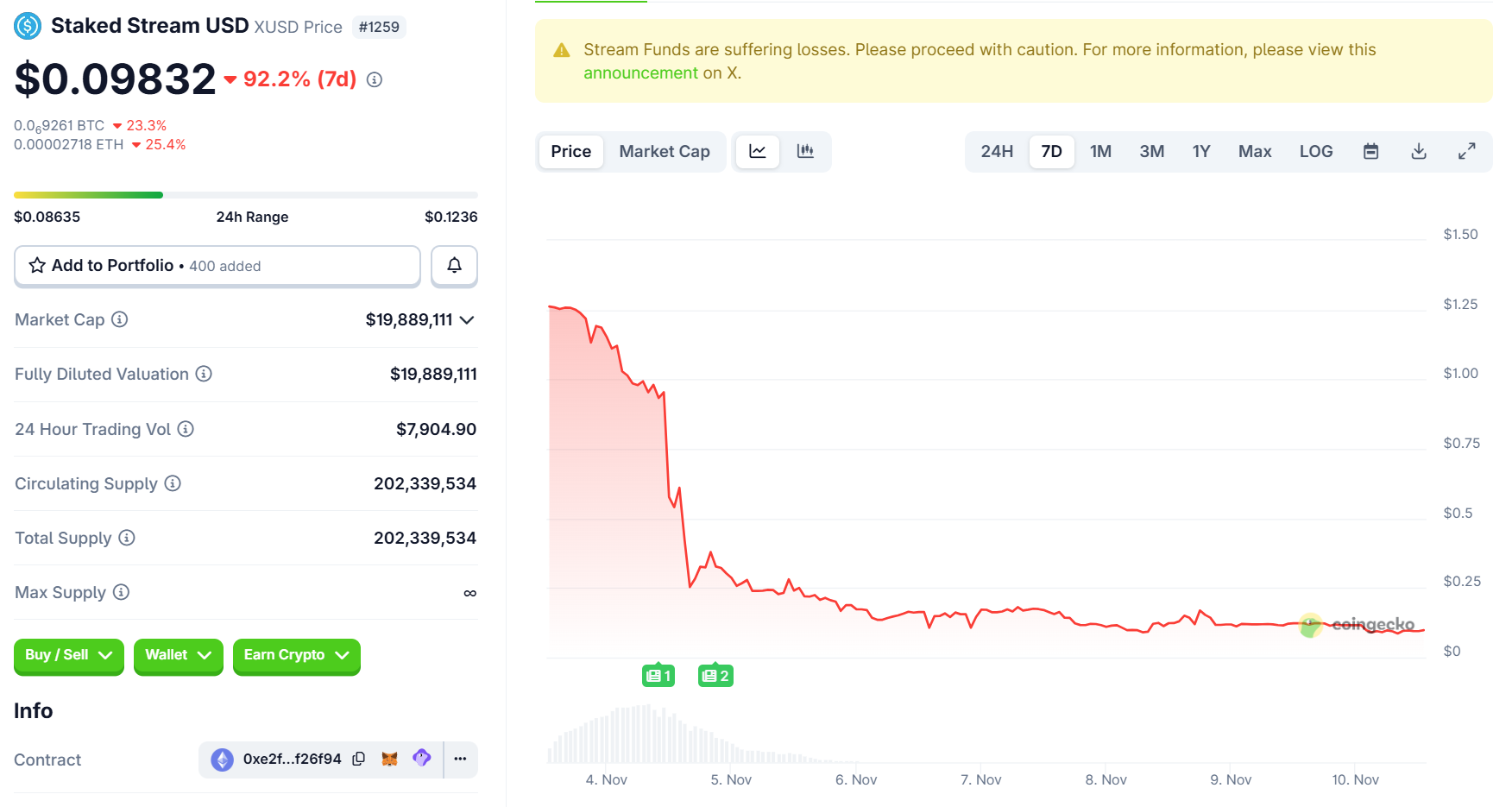The width and height of the screenshot is (1512, 807).
Task: Copy the XUSD contract address
Action: (358, 760)
